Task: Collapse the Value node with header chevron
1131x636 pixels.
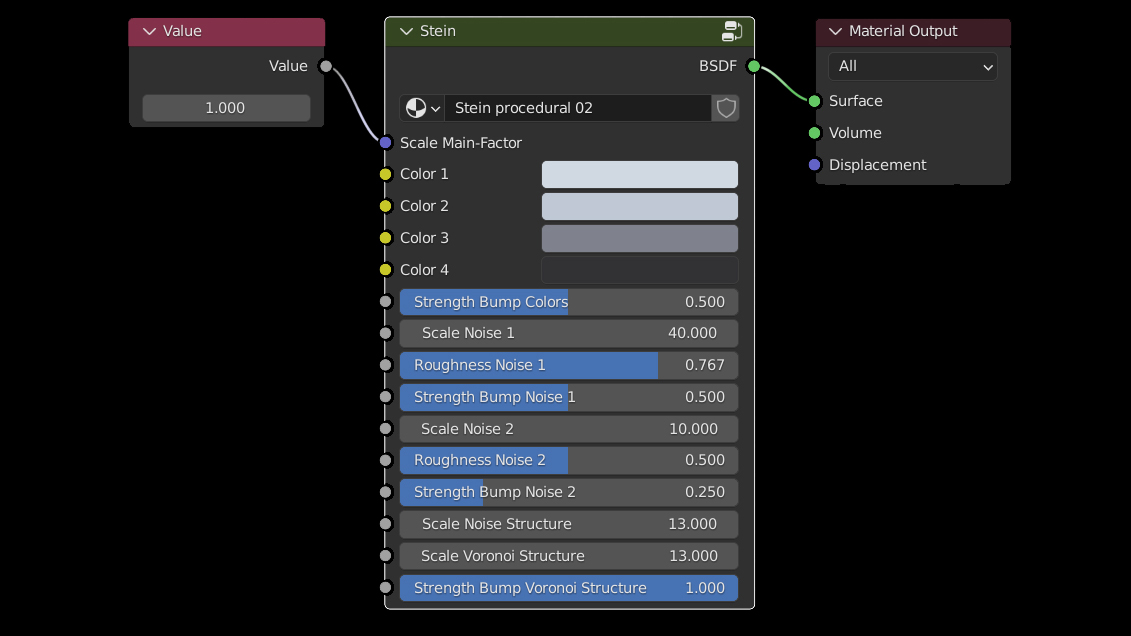Action: tap(150, 31)
